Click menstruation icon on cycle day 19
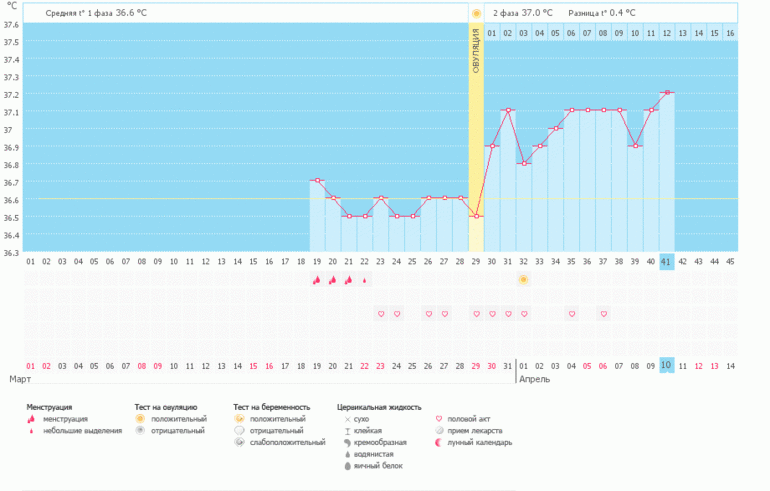770x491 pixels. (317, 280)
